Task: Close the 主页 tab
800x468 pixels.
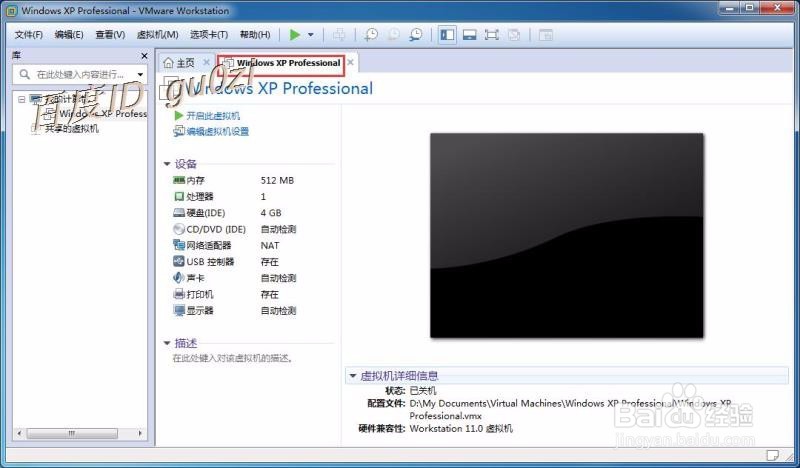Action: (x=206, y=62)
